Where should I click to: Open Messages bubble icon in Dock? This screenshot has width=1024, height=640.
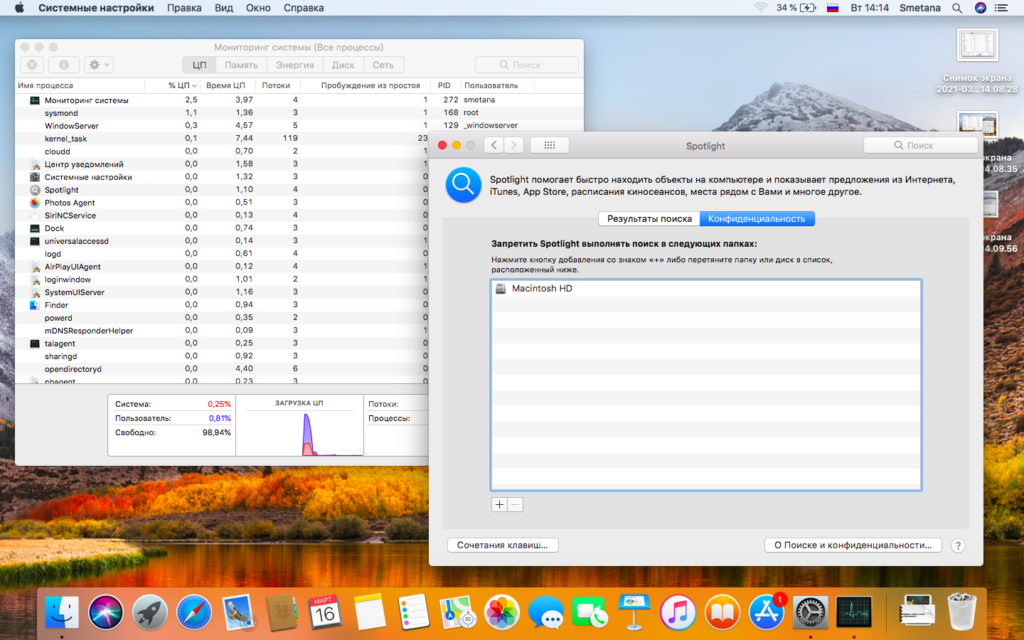click(x=546, y=613)
